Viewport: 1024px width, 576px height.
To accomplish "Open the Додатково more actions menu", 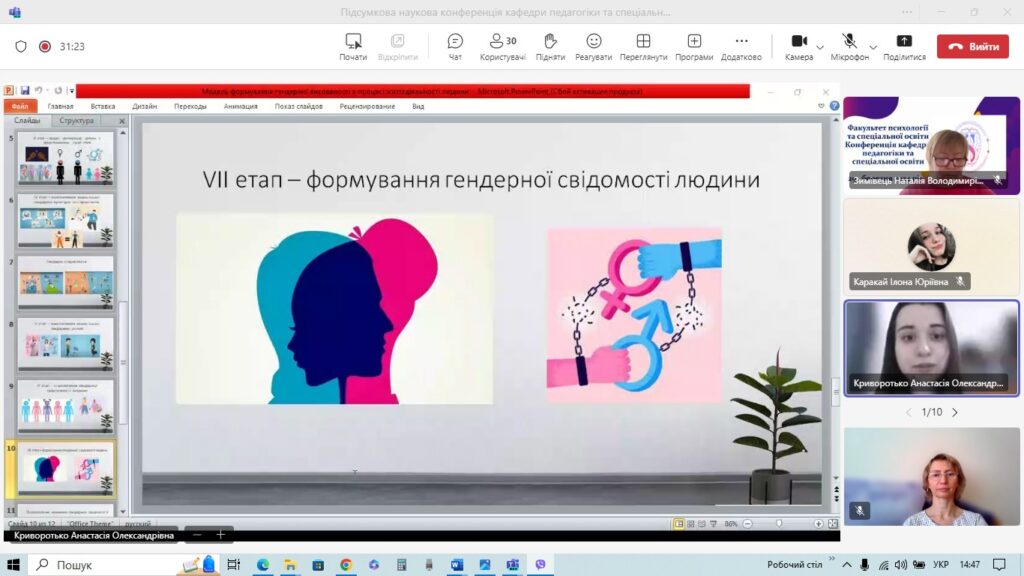I will (741, 47).
